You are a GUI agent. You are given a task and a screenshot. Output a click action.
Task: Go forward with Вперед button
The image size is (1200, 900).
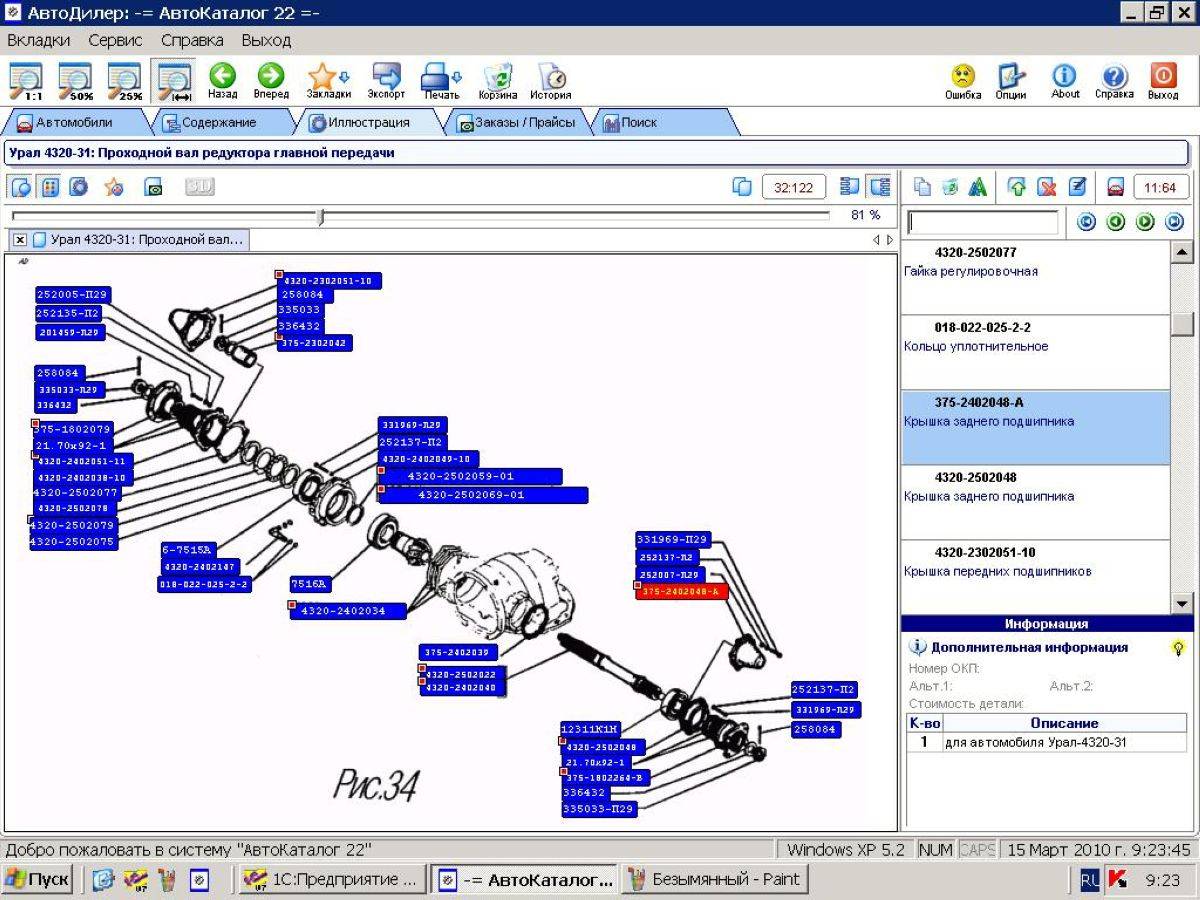(270, 81)
